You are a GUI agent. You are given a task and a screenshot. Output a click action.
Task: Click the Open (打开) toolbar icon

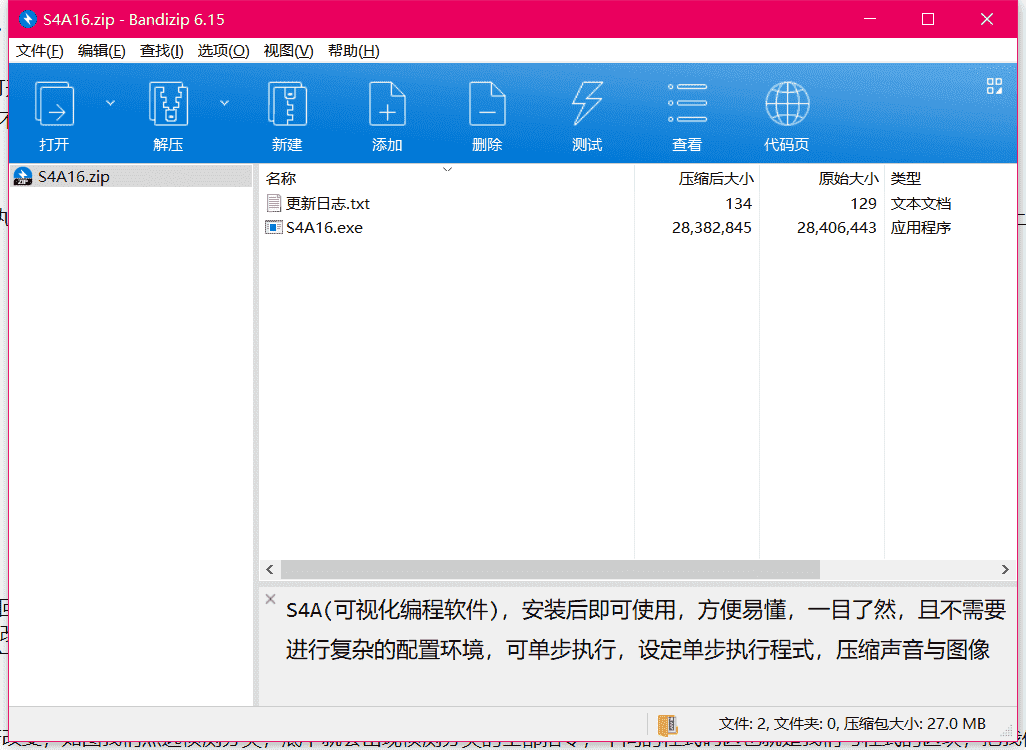pos(54,103)
